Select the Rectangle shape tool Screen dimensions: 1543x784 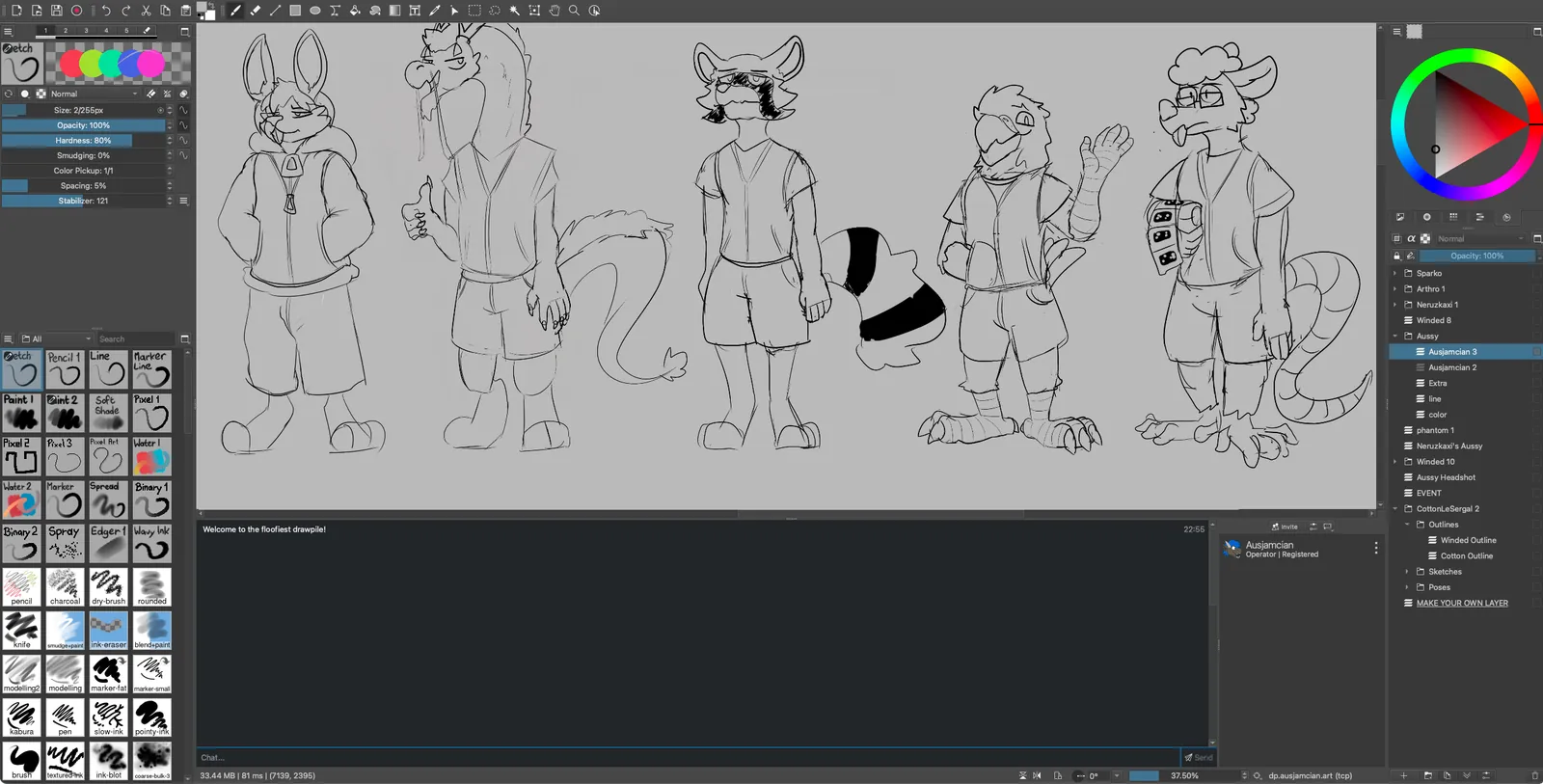point(295,11)
